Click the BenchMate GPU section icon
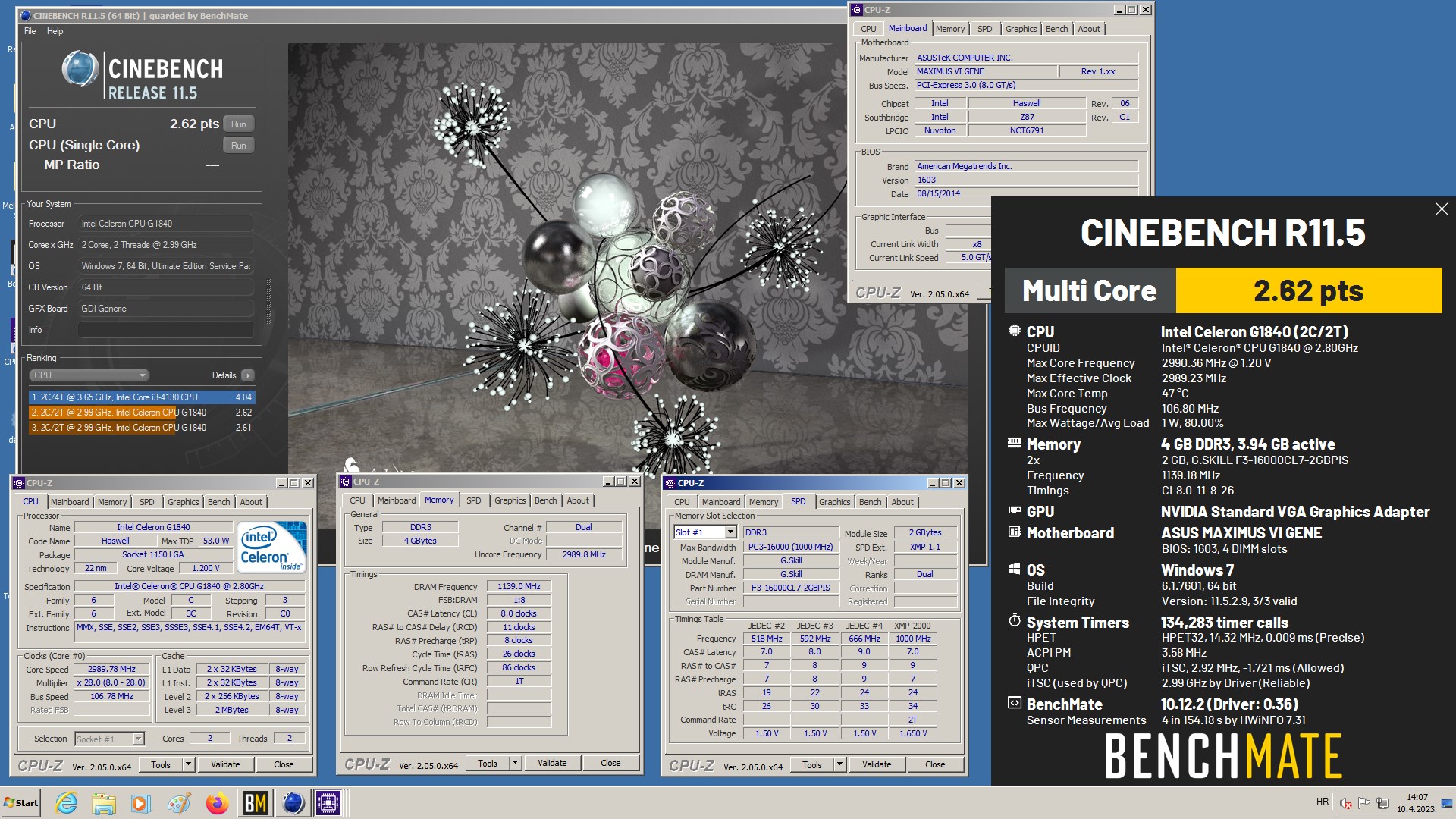The height and width of the screenshot is (819, 1456). pyautogui.click(x=1014, y=511)
